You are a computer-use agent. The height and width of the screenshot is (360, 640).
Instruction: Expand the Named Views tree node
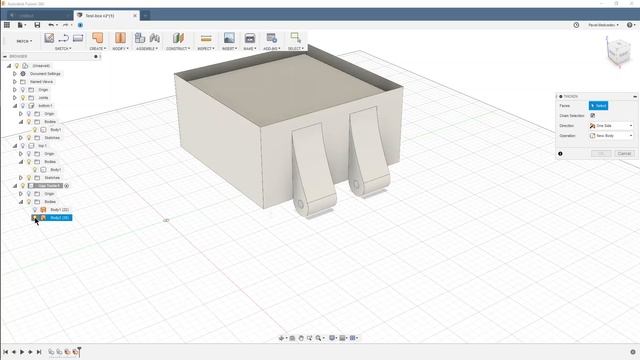click(x=15, y=82)
